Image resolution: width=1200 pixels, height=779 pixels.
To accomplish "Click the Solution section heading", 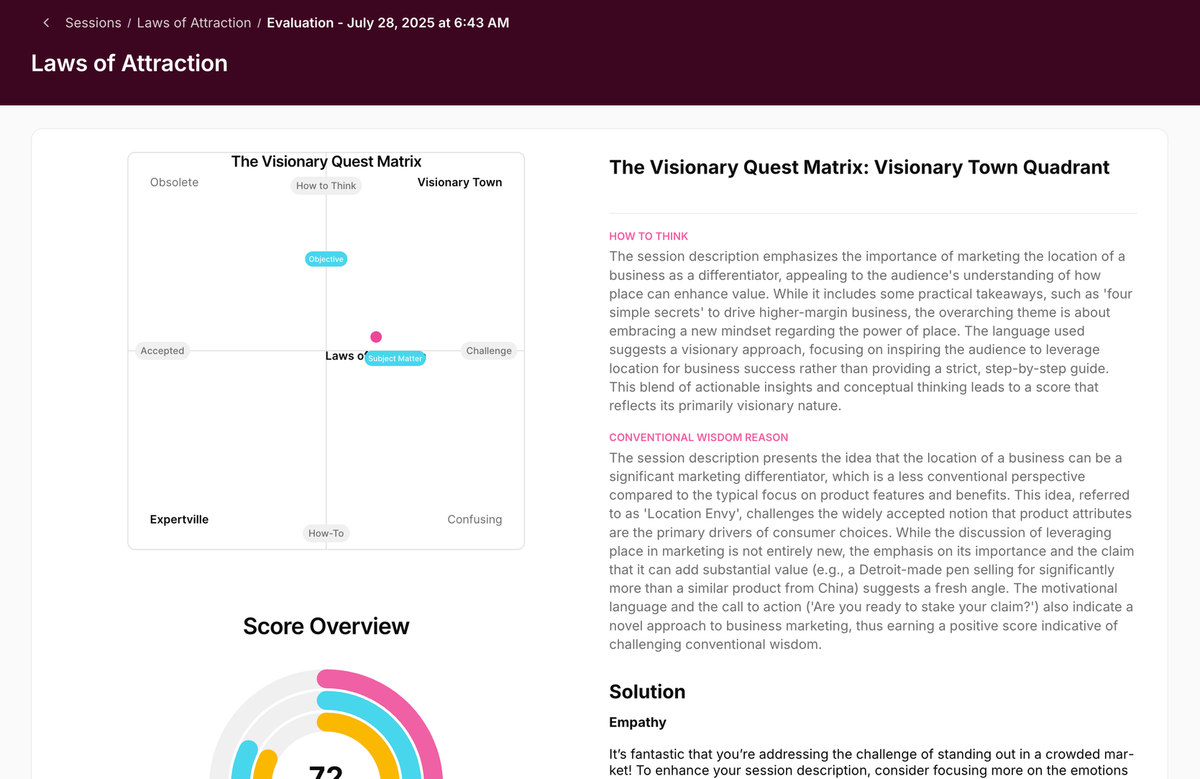I will (x=647, y=691).
